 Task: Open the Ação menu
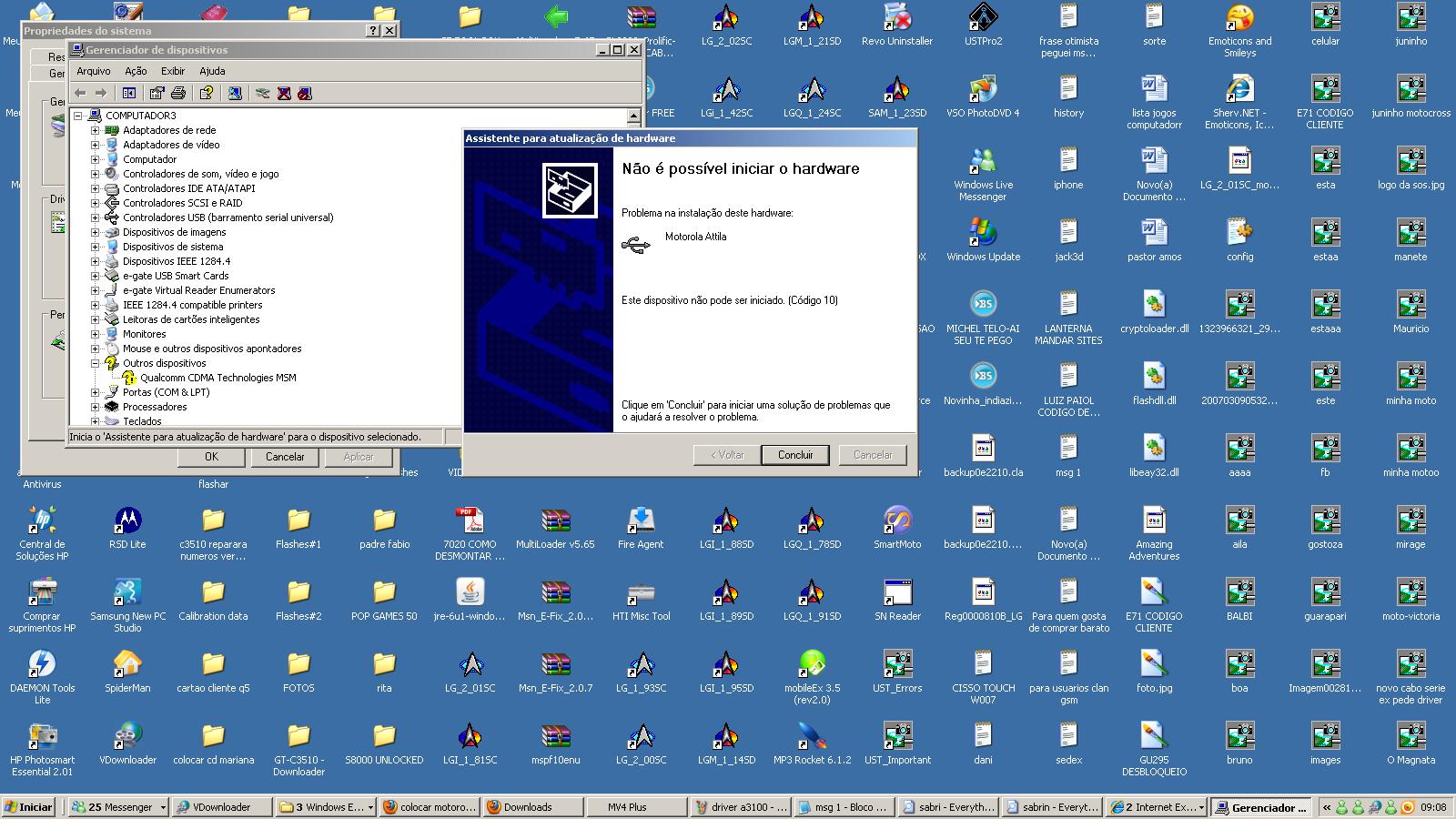[x=136, y=71]
